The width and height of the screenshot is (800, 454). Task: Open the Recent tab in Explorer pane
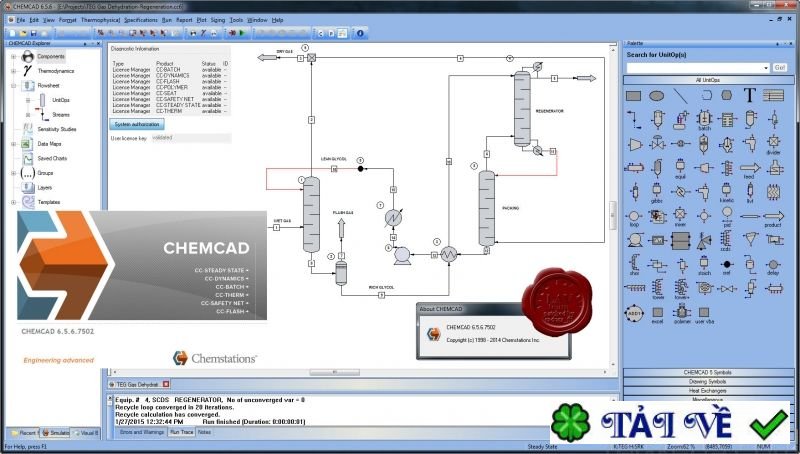(23, 433)
